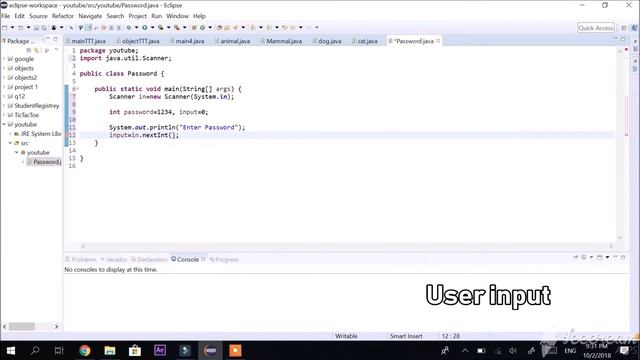
Task: Click the ENG language indicator
Action: pyautogui.click(x=570, y=351)
